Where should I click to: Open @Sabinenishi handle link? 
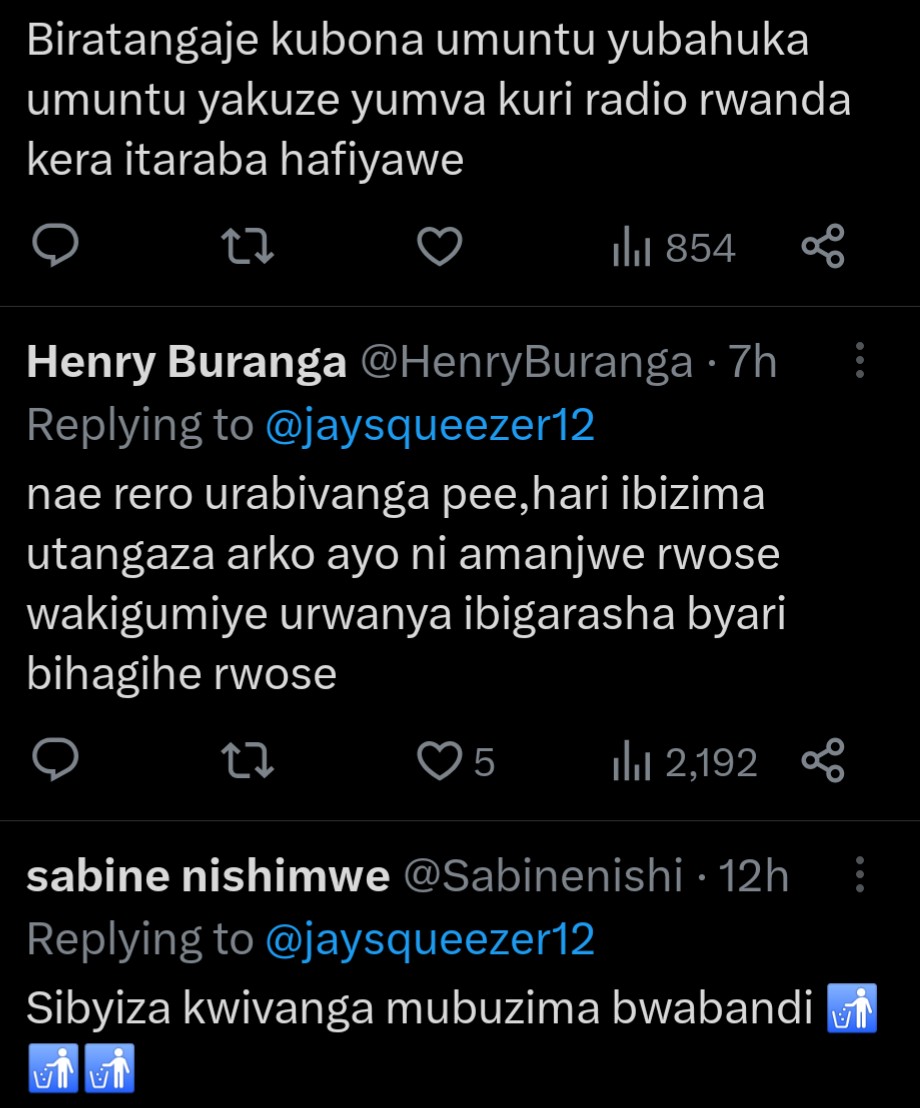point(543,877)
